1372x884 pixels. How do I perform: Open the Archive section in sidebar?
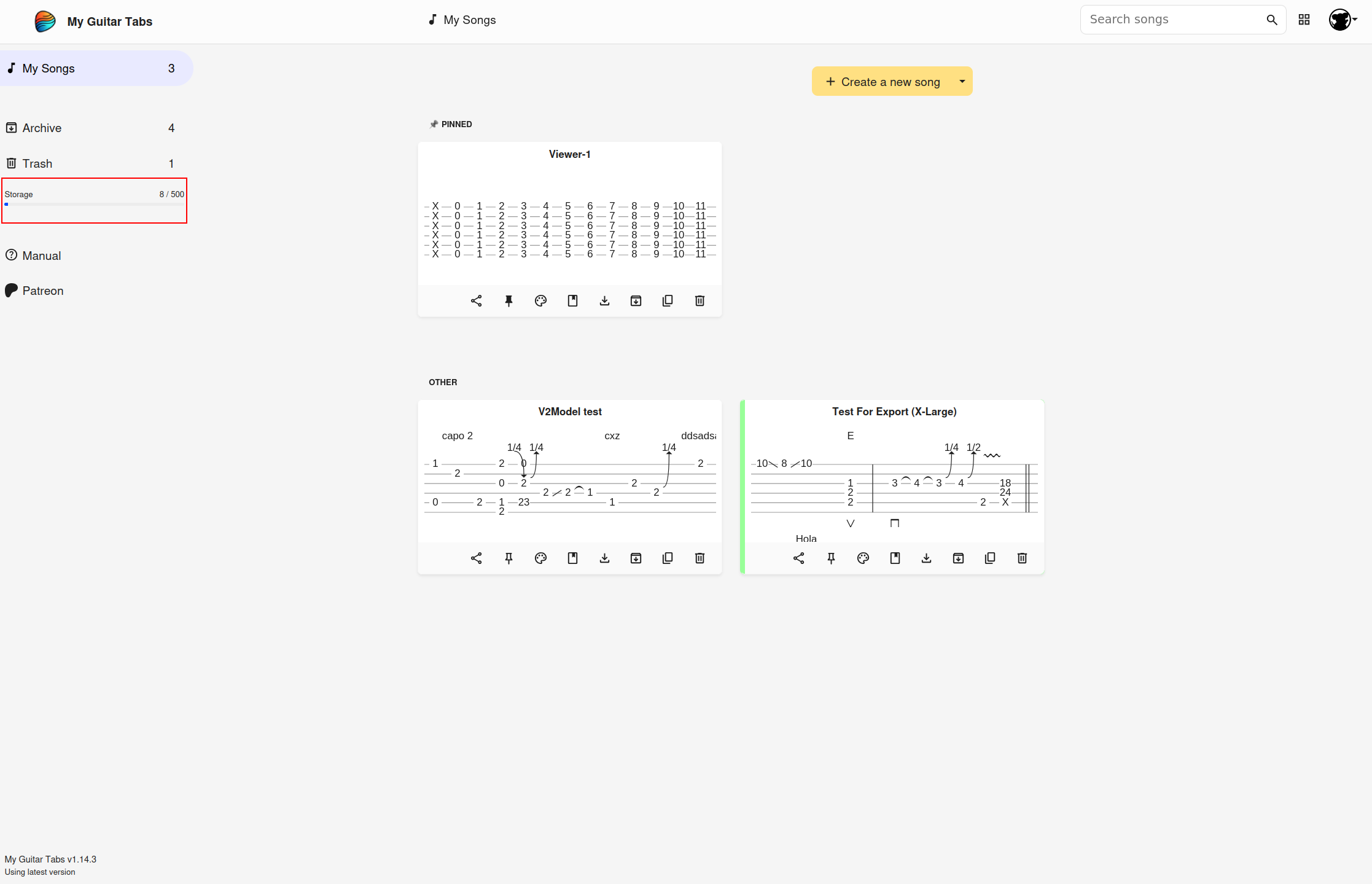pyautogui.click(x=42, y=128)
